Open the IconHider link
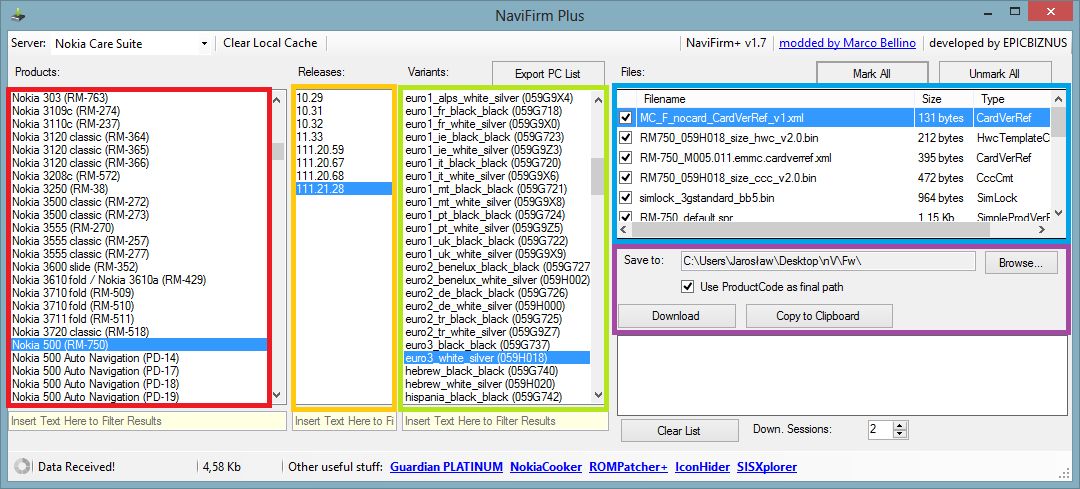 703,467
